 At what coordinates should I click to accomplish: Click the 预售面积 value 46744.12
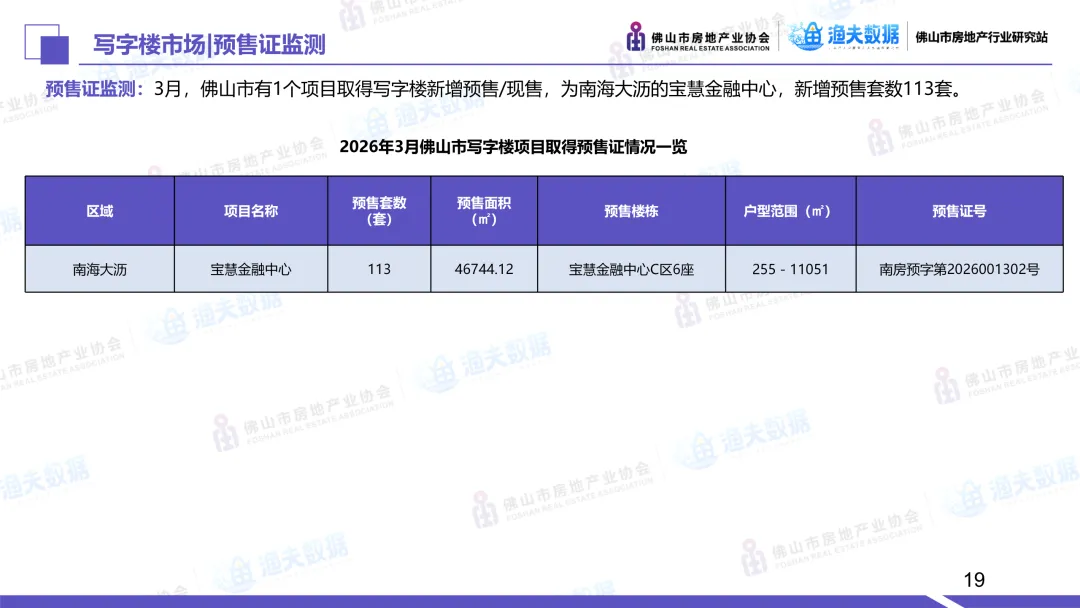click(483, 269)
